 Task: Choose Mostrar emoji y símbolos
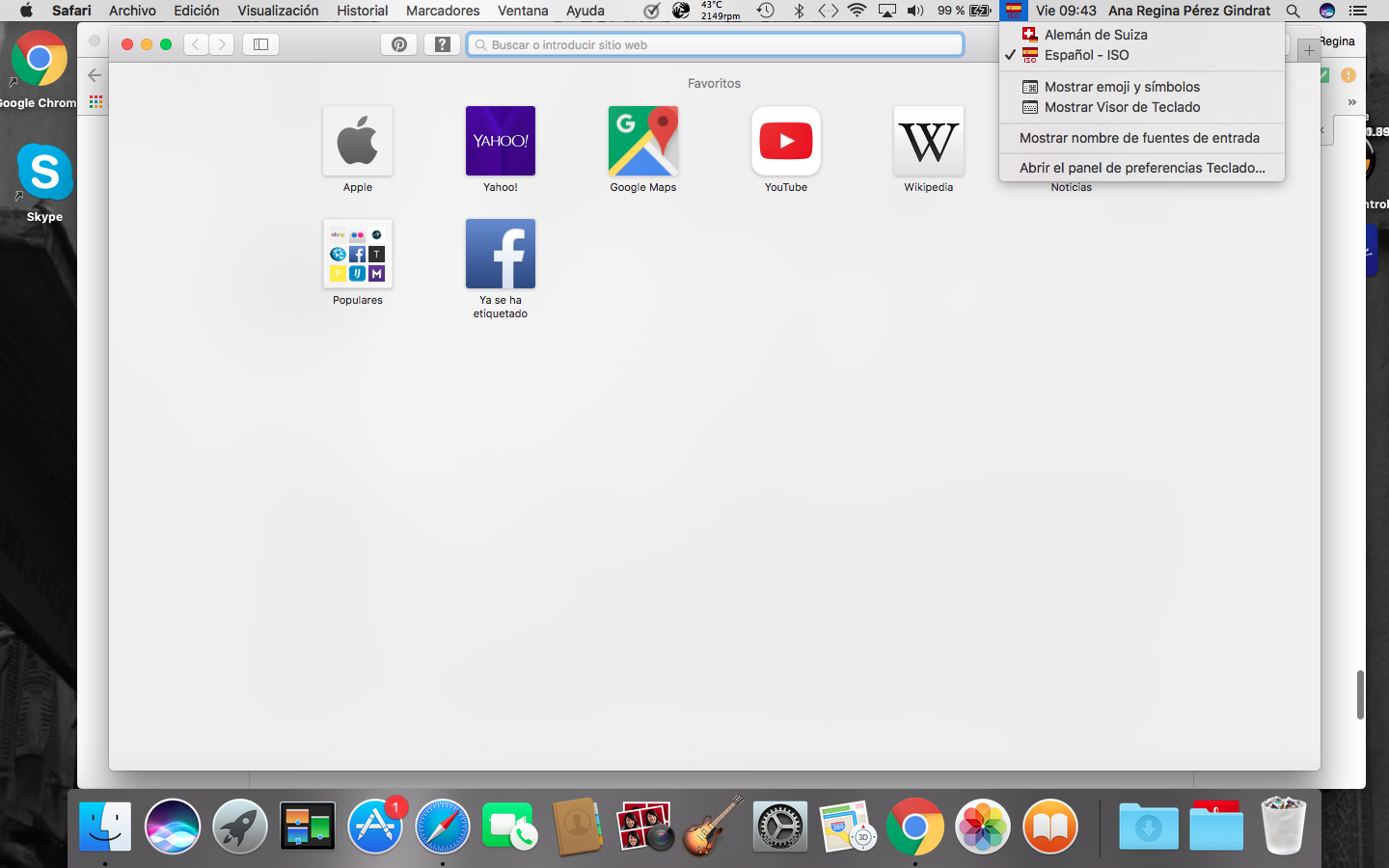pos(1142,87)
